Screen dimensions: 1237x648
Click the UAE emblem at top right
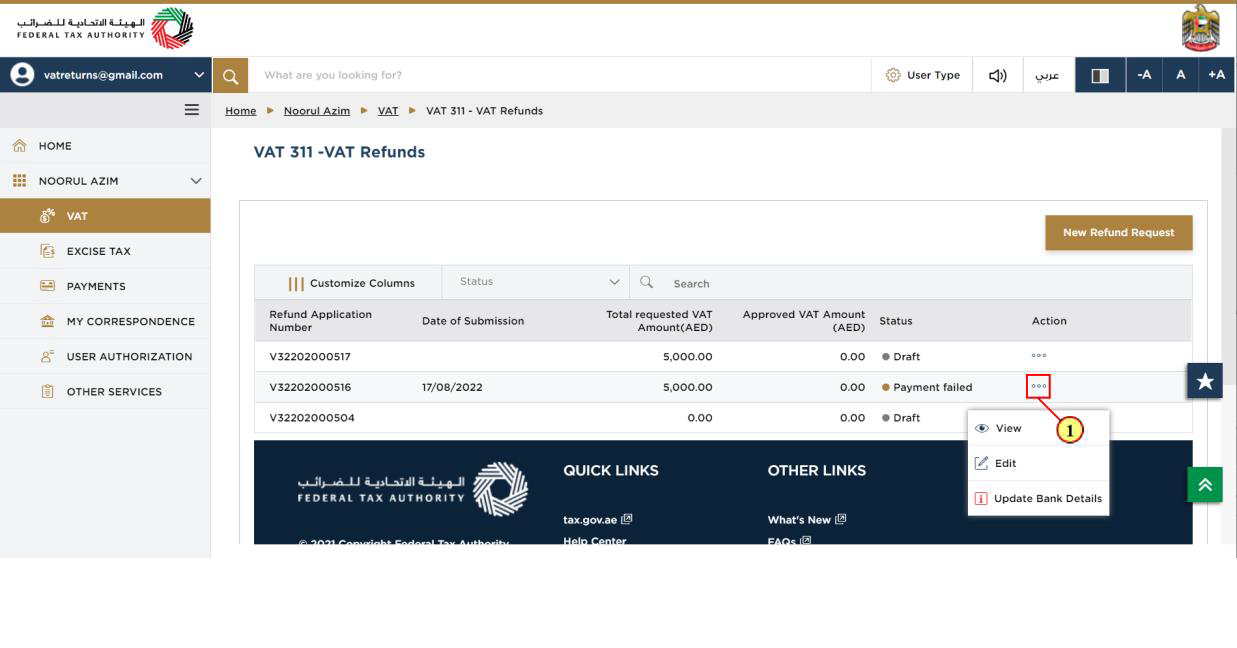1200,27
